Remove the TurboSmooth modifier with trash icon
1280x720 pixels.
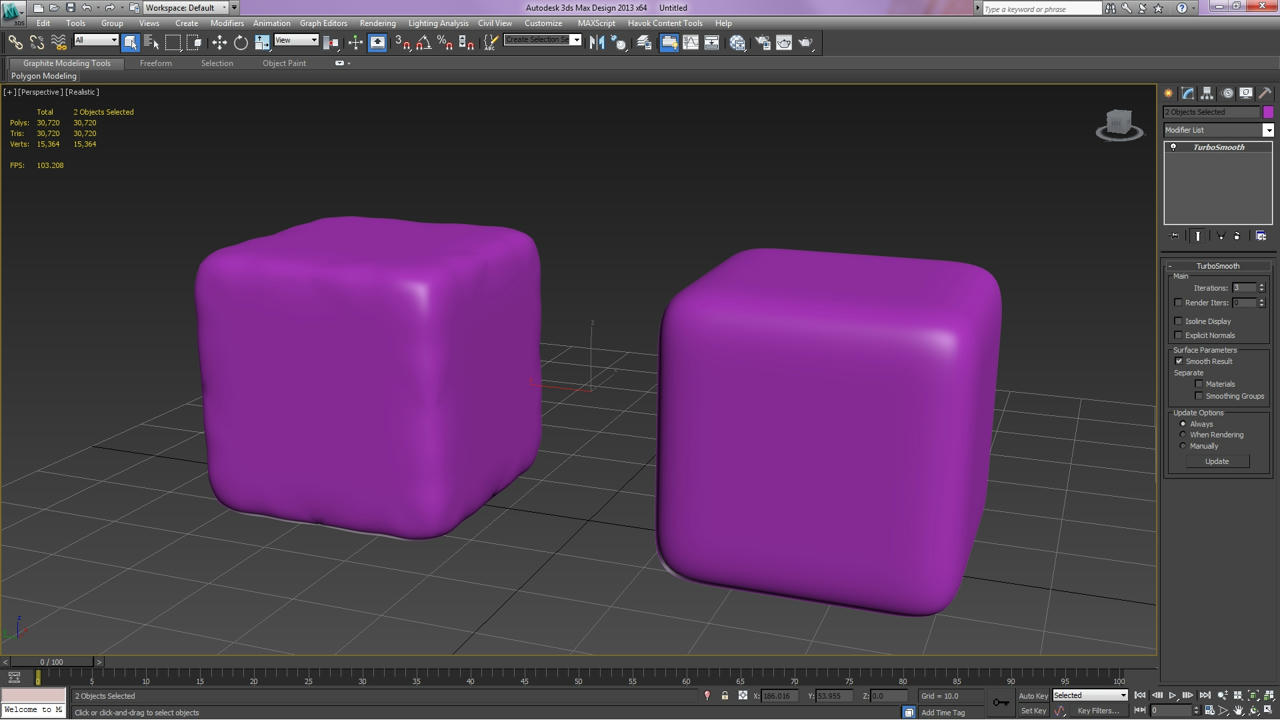pyautogui.click(x=1236, y=235)
